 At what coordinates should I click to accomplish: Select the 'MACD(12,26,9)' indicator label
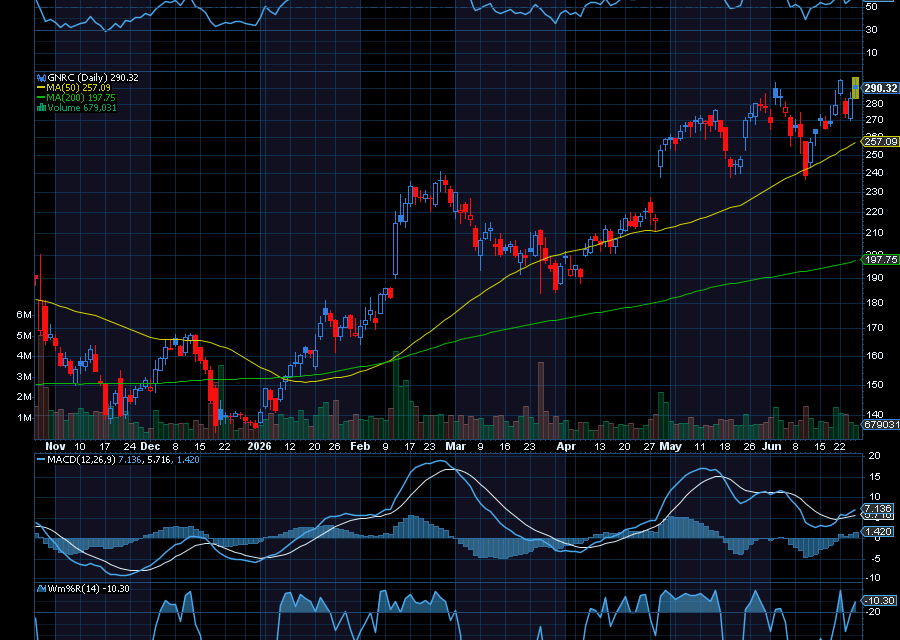tap(82, 460)
